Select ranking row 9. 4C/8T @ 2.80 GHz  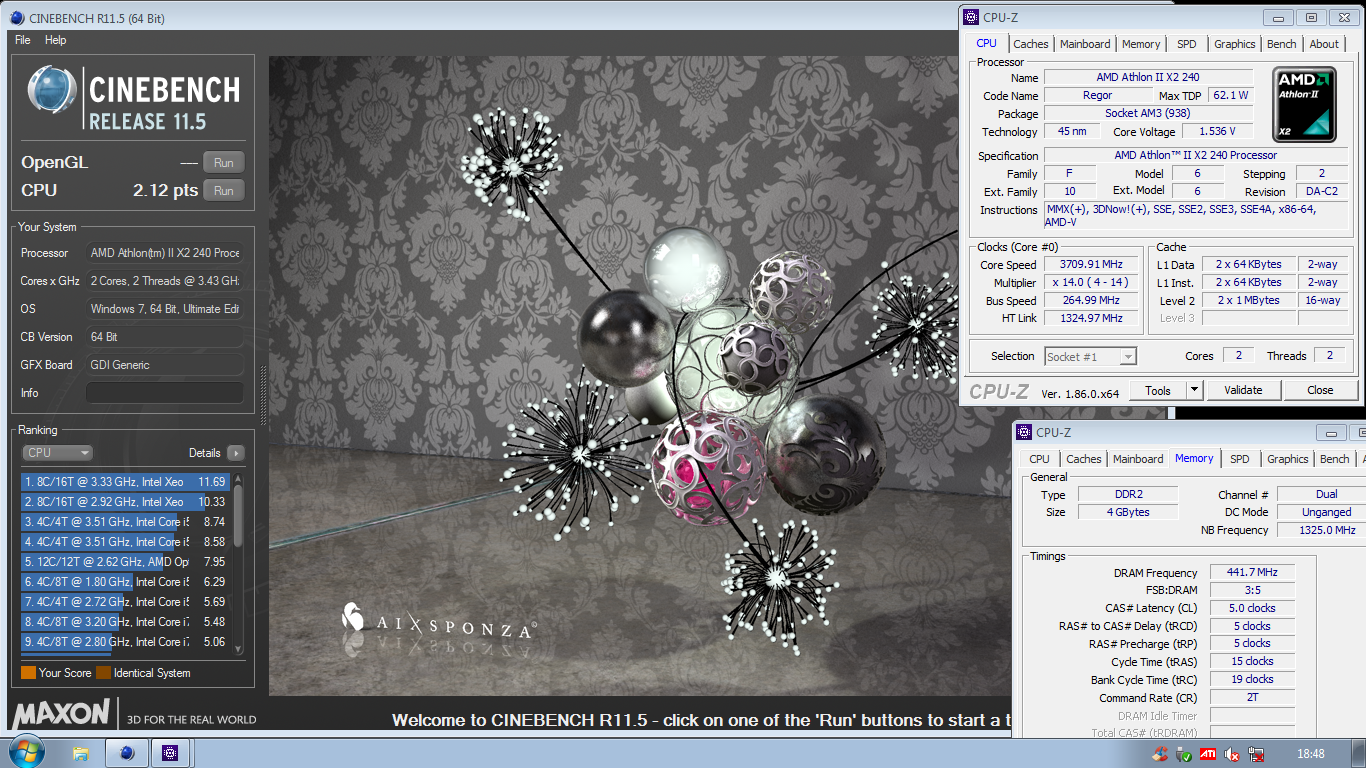pyautogui.click(x=126, y=642)
